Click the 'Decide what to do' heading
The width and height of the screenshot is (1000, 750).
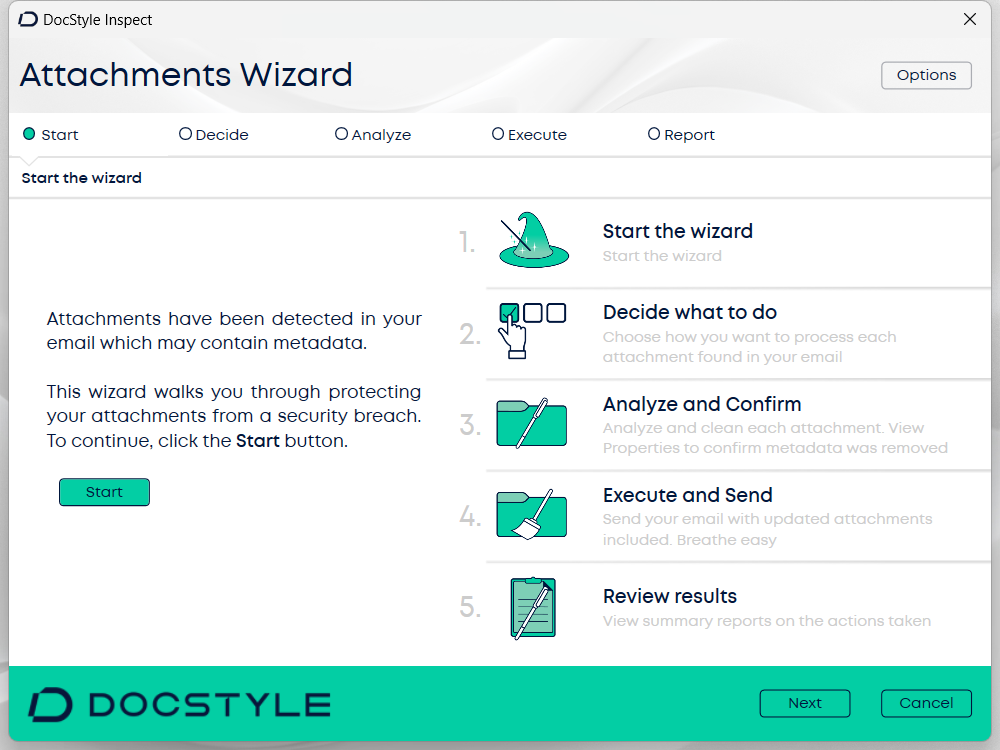coord(689,312)
